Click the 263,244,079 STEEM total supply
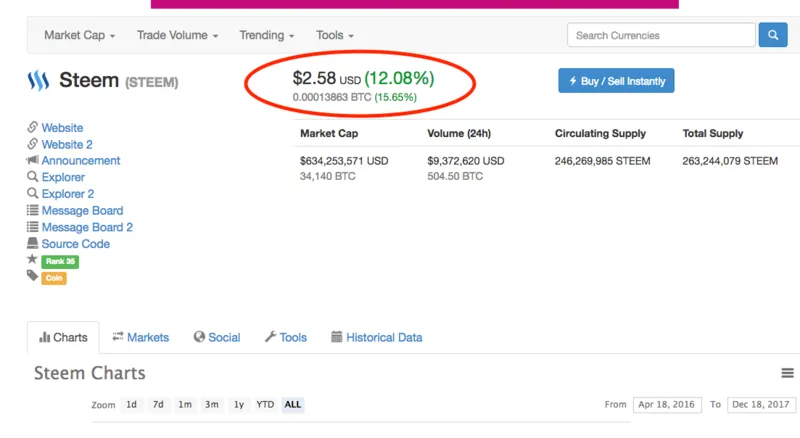The width and height of the screenshot is (800, 438). [x=730, y=161]
